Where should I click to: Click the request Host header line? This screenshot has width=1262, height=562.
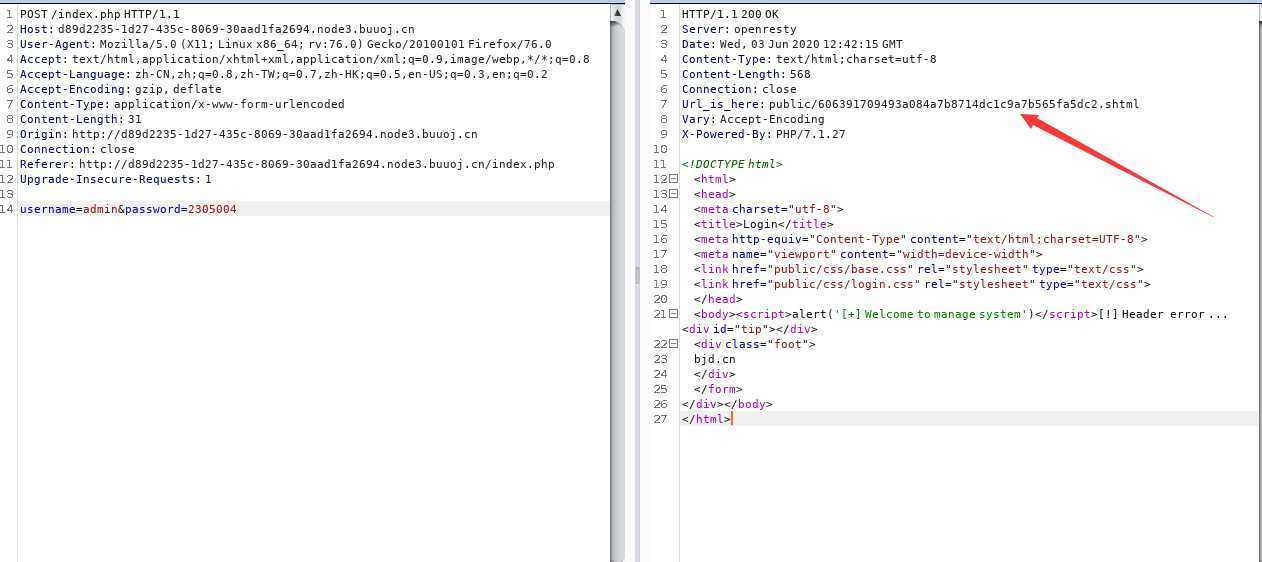click(x=217, y=29)
